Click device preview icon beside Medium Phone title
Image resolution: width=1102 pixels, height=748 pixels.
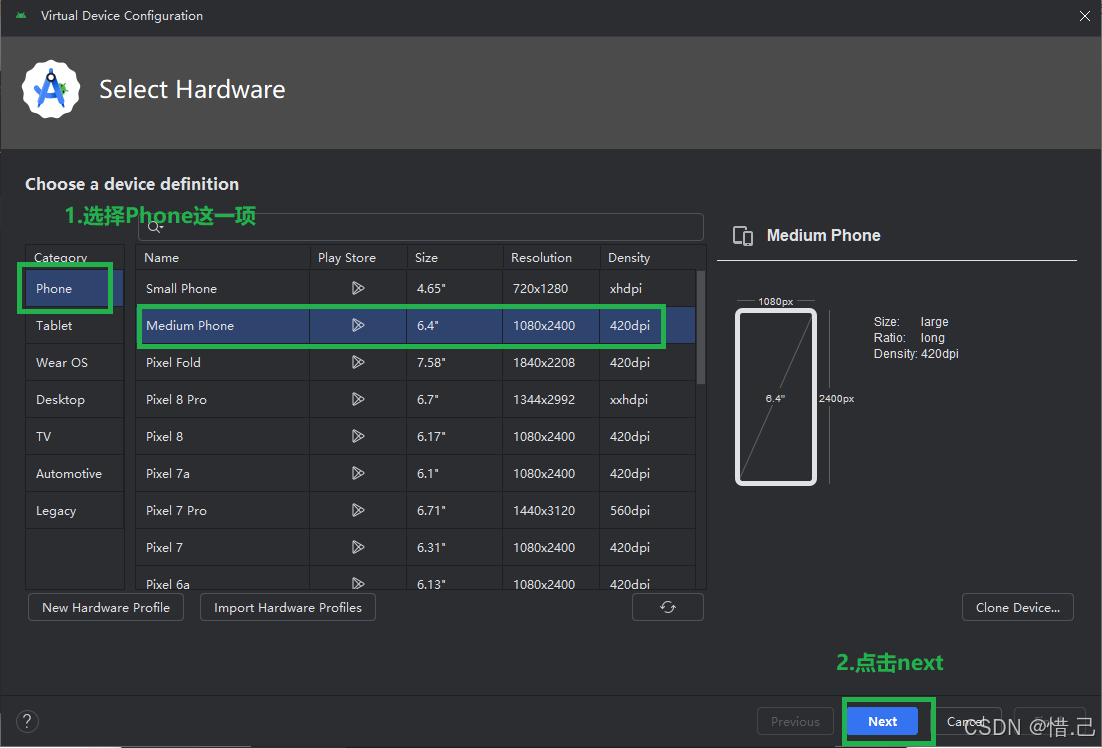click(743, 236)
